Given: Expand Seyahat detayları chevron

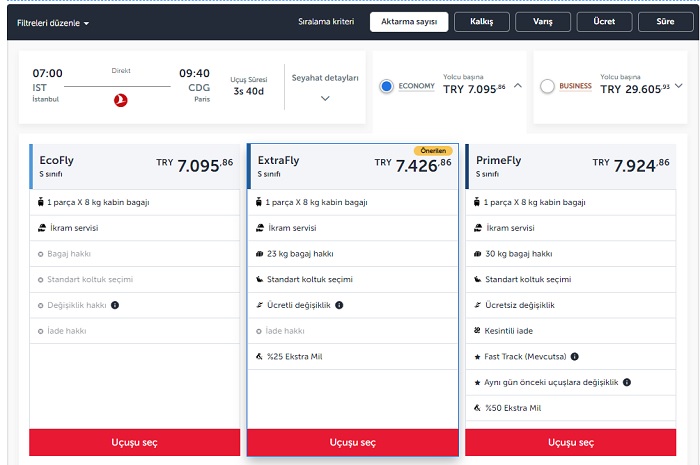Looking at the screenshot, I should pyautogui.click(x=325, y=99).
